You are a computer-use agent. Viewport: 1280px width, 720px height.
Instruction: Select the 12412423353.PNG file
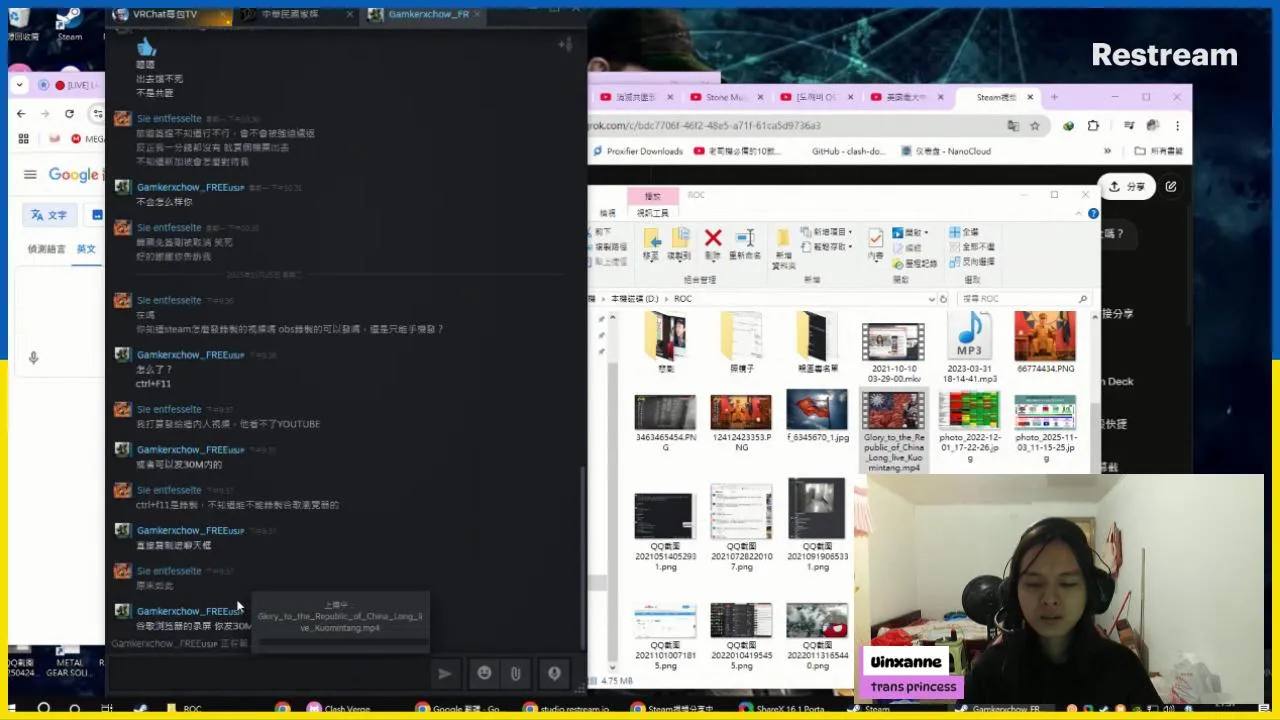[x=741, y=423]
